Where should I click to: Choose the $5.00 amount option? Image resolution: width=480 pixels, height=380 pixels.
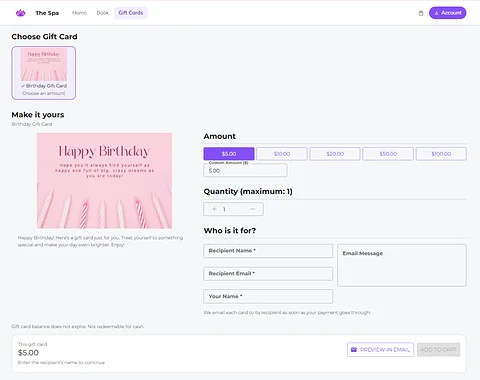tap(229, 154)
